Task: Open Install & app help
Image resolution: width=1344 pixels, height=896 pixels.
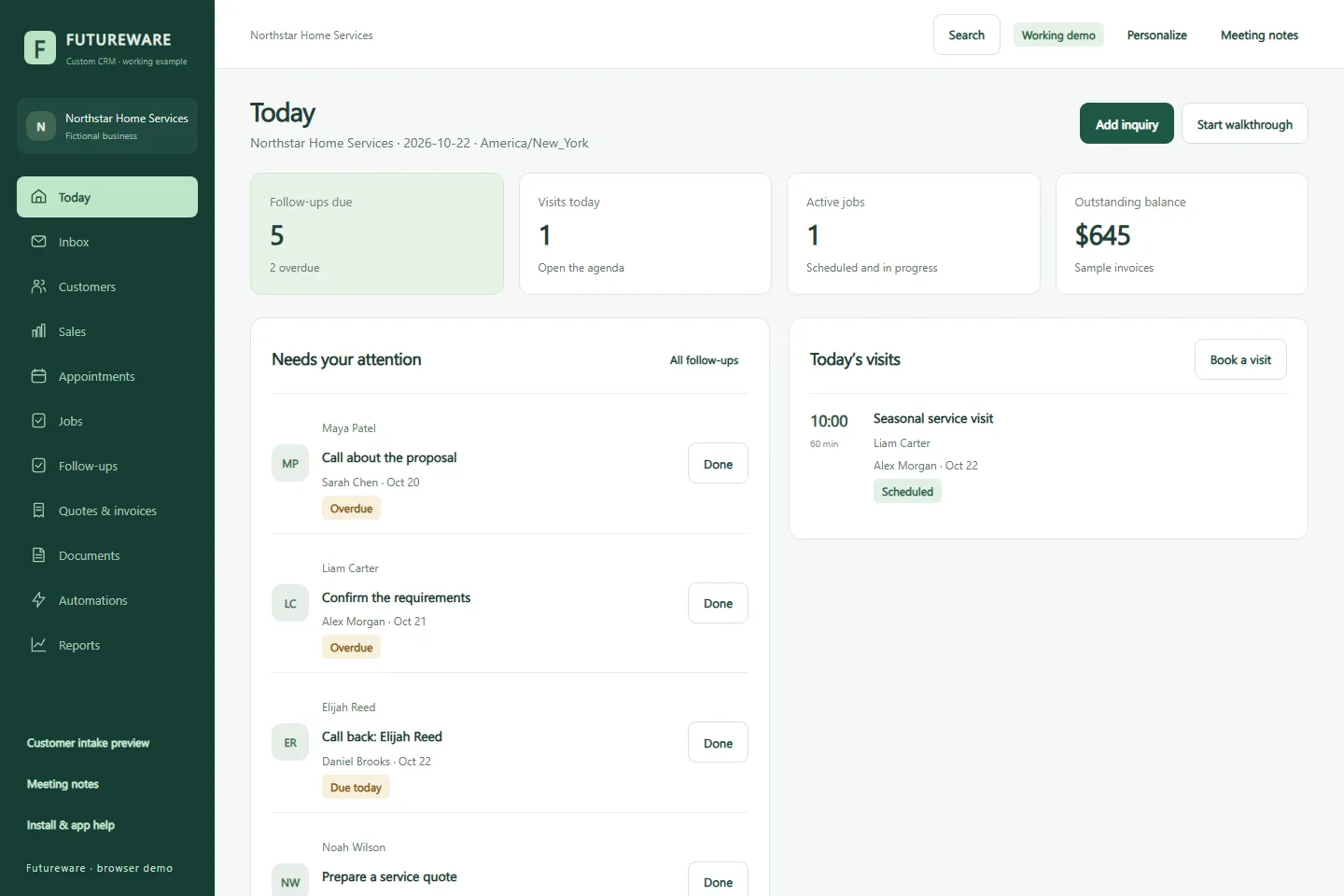Action: point(71,825)
